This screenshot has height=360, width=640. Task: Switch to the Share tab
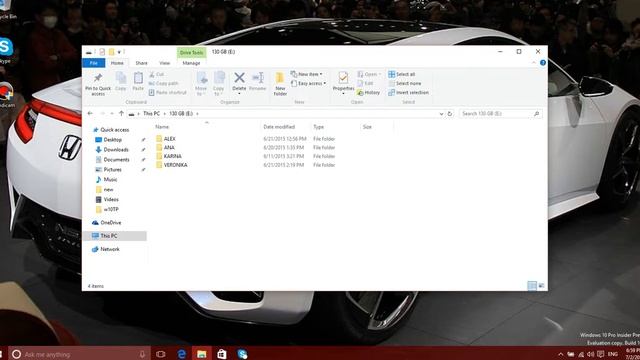coord(141,63)
